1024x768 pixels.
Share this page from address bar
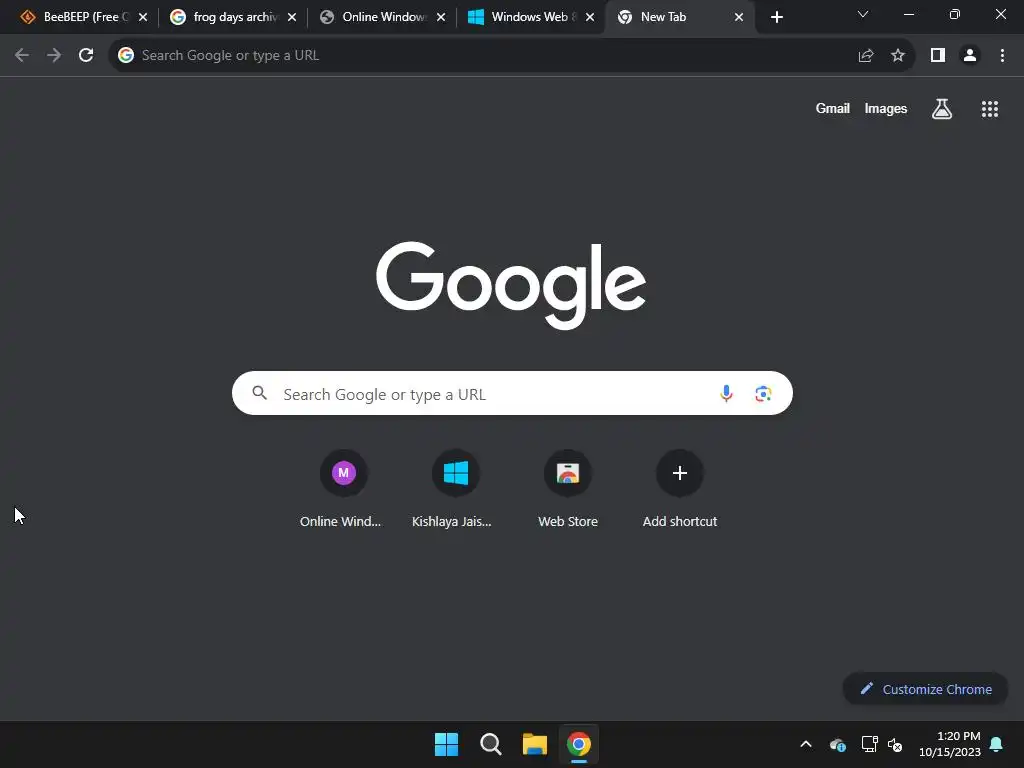click(866, 56)
